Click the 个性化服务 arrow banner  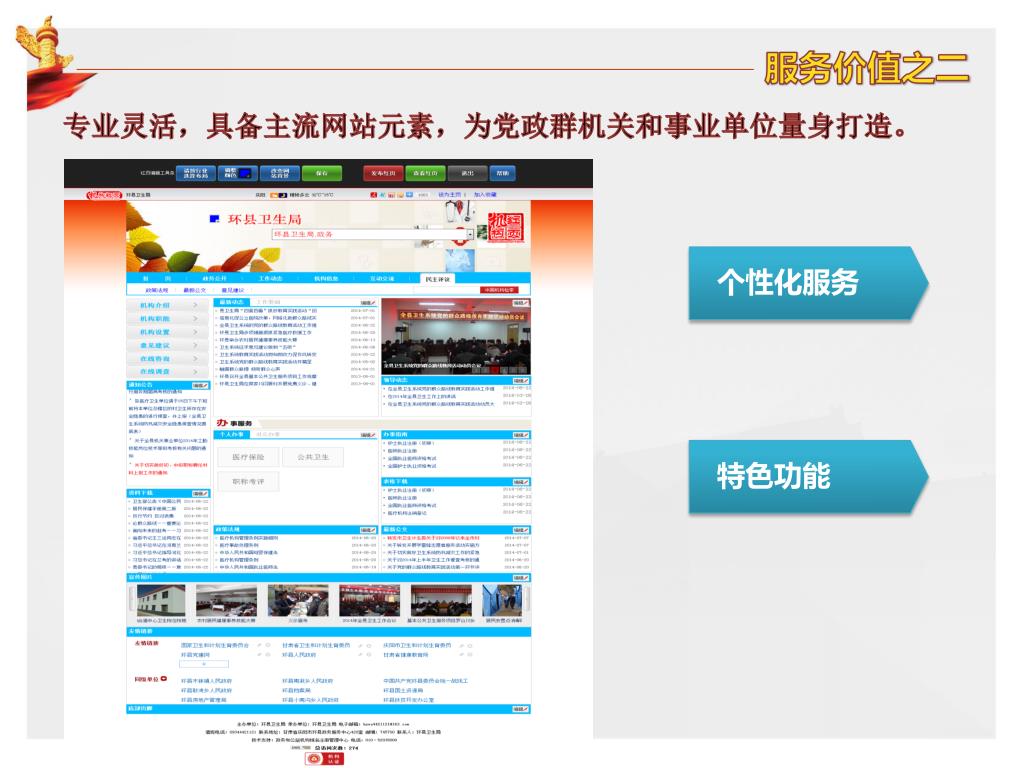point(808,283)
